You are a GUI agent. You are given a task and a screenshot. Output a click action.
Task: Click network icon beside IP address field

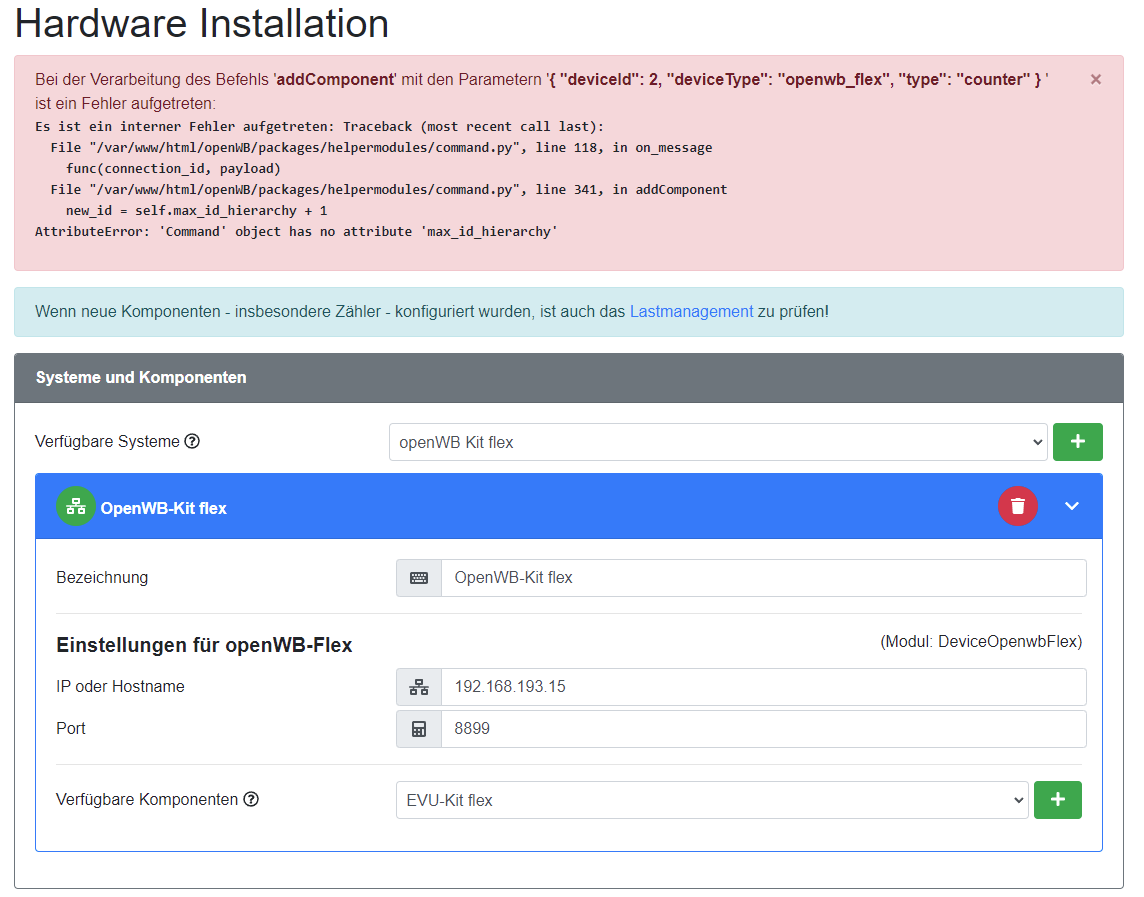[x=419, y=688]
